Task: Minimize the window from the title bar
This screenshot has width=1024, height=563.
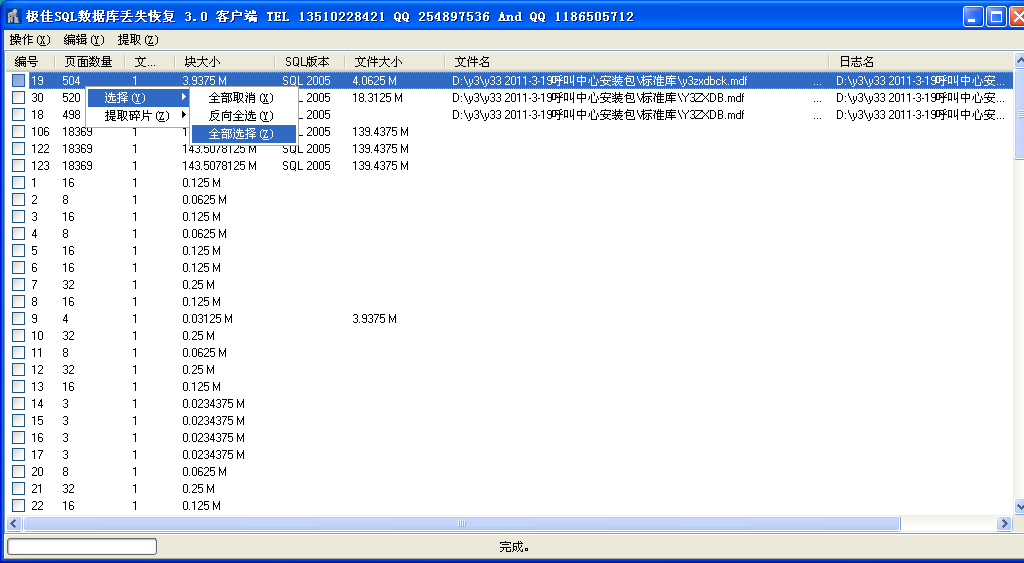Action: 973,16
